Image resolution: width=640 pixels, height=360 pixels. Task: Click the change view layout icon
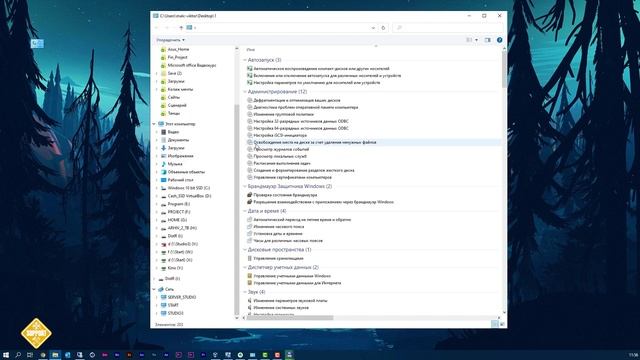(469, 40)
